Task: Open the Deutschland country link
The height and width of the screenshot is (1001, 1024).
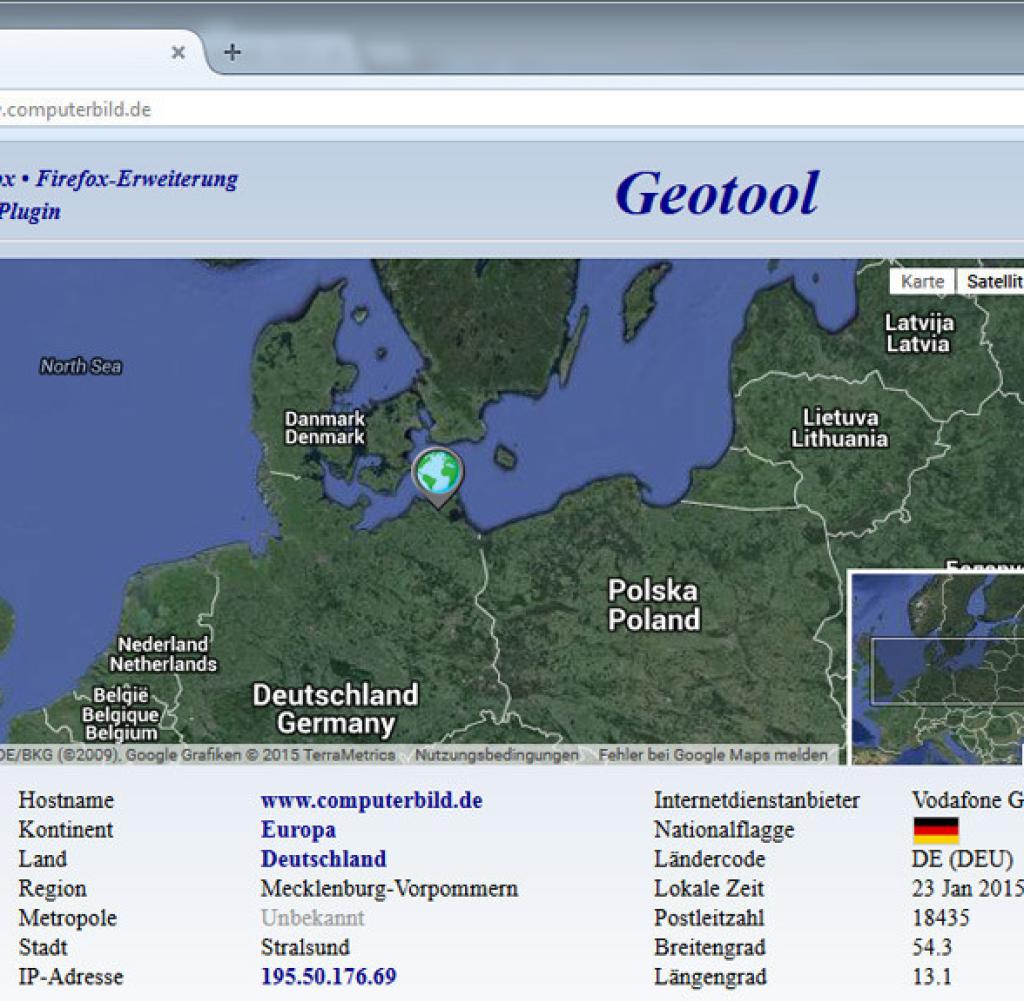Action: pyautogui.click(x=323, y=859)
